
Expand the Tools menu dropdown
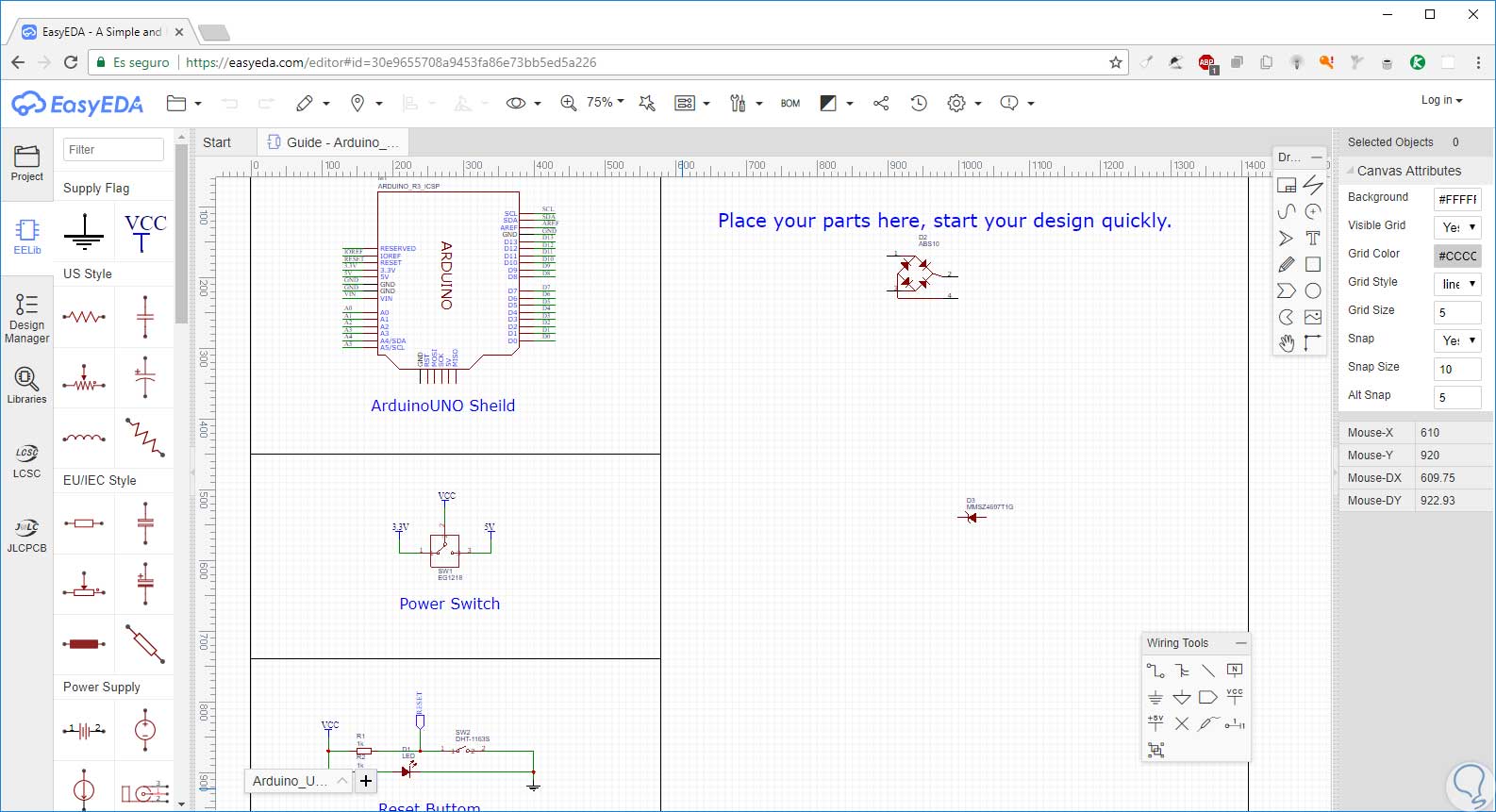point(746,103)
